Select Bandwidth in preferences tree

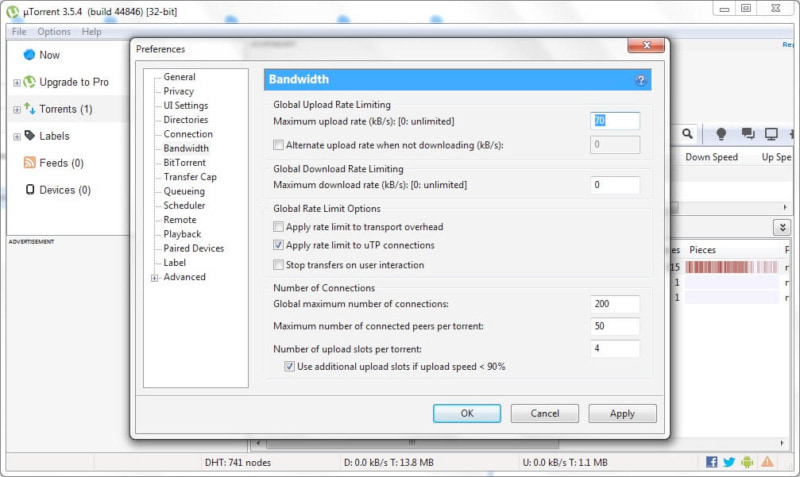click(x=186, y=148)
